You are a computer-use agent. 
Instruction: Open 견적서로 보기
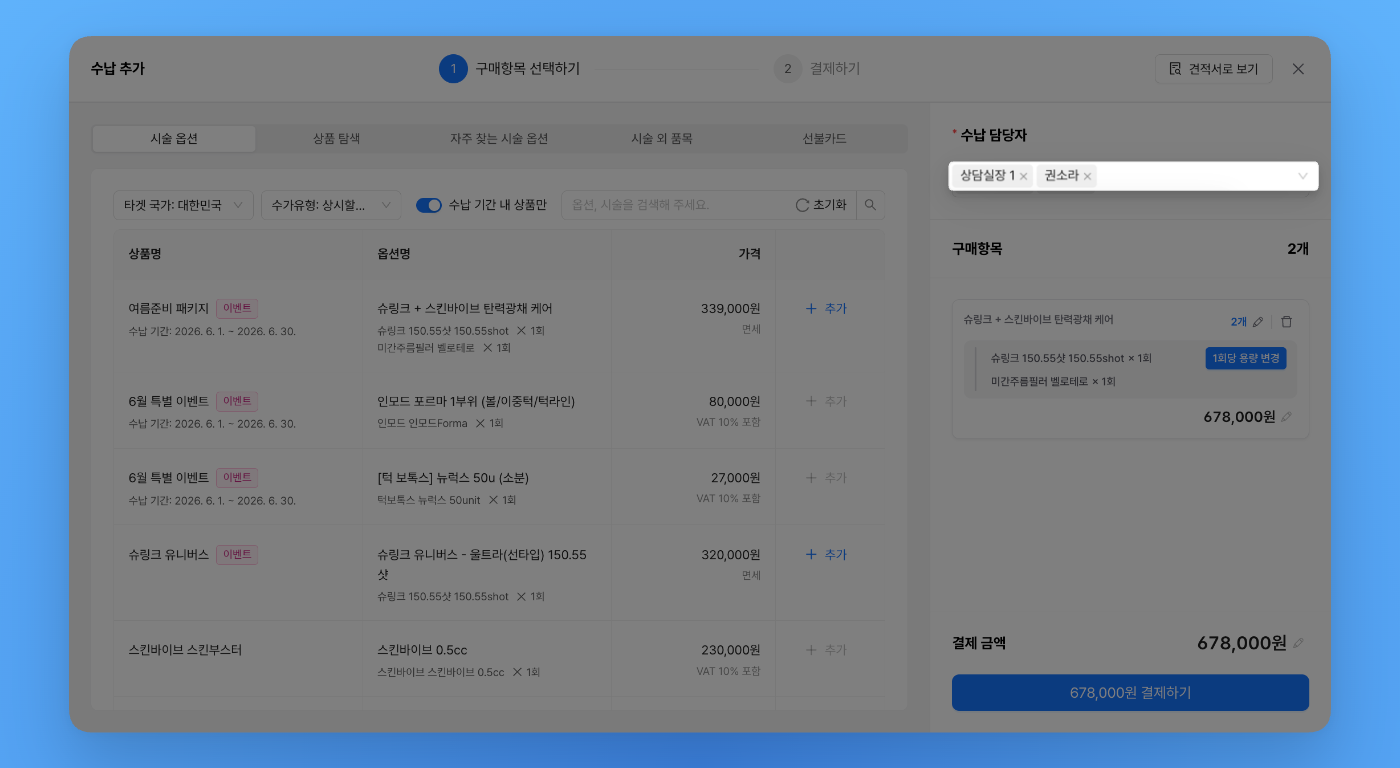[1213, 69]
